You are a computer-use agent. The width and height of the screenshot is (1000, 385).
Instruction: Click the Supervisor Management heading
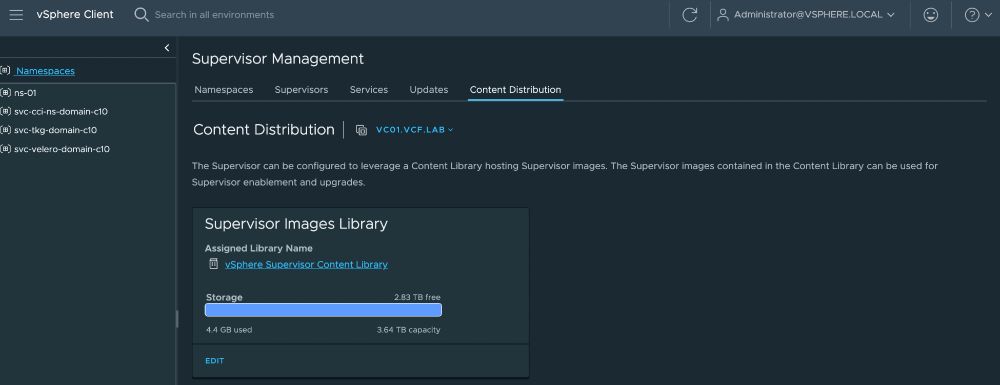(278, 59)
